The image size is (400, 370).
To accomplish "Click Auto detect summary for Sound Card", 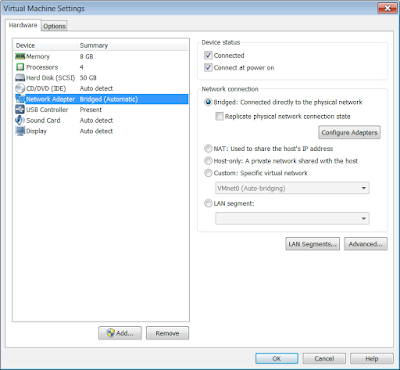I will [96, 120].
